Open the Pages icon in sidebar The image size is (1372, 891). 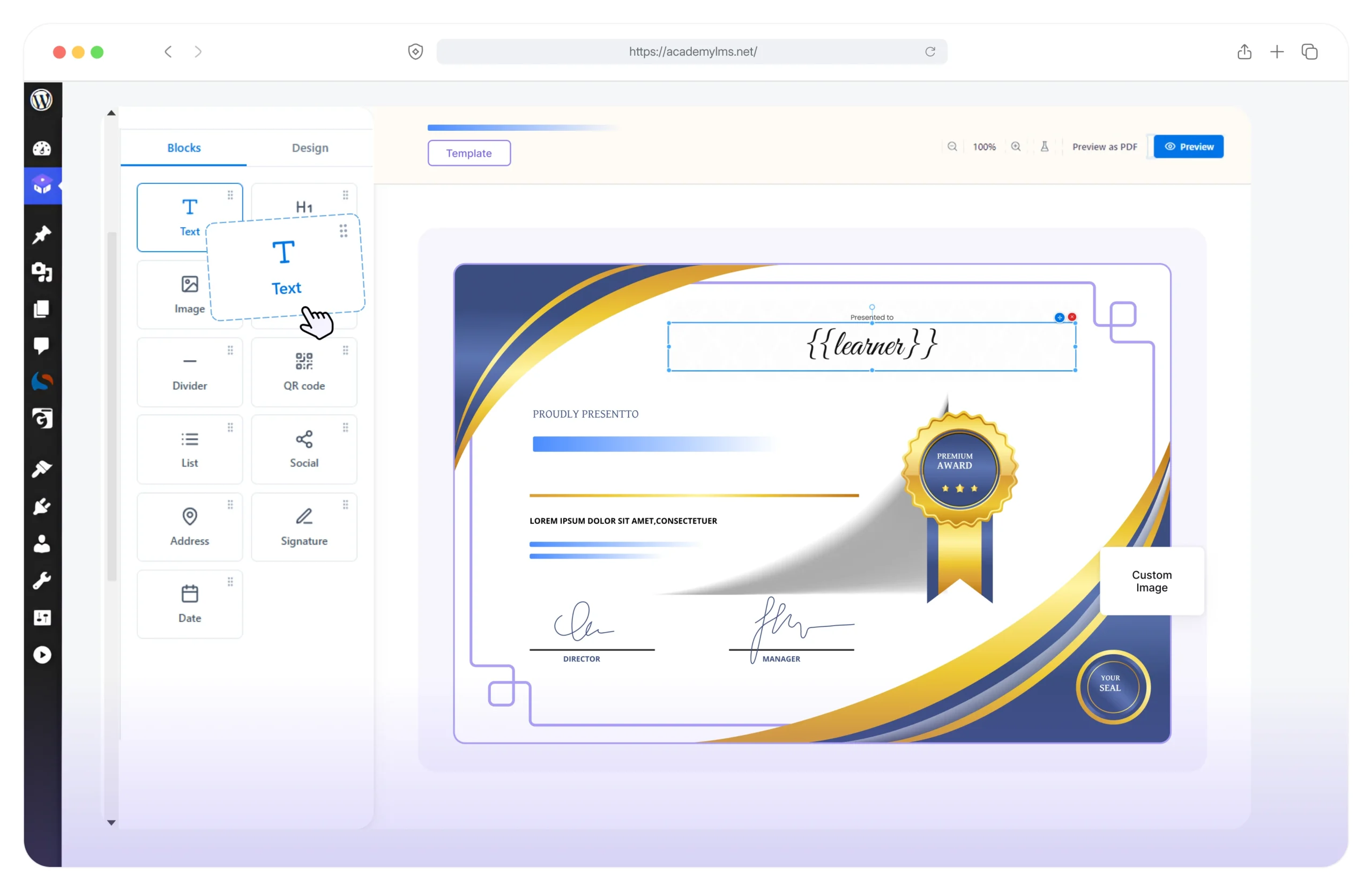pyautogui.click(x=41, y=309)
